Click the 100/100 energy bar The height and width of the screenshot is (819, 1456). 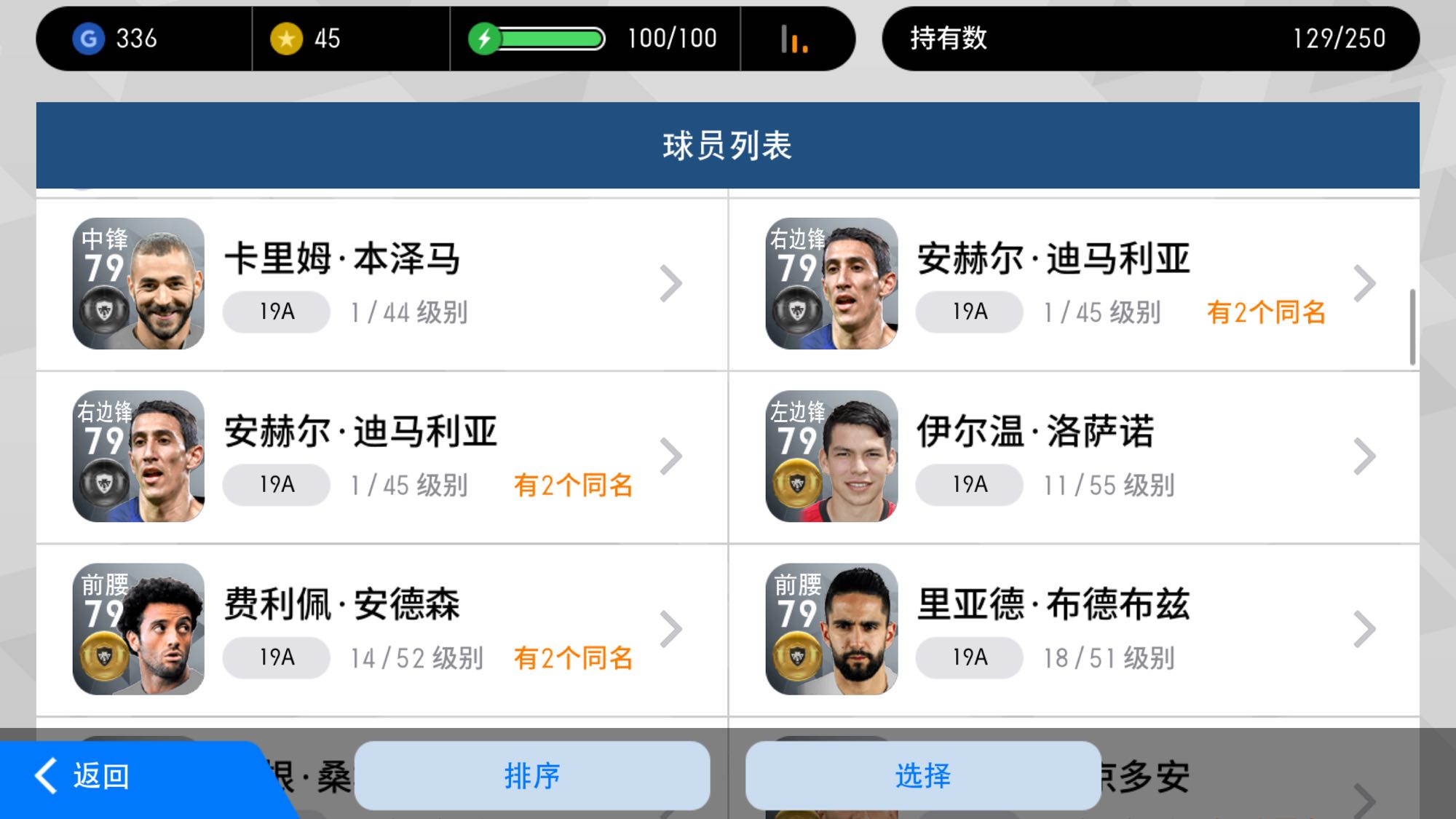point(551,39)
